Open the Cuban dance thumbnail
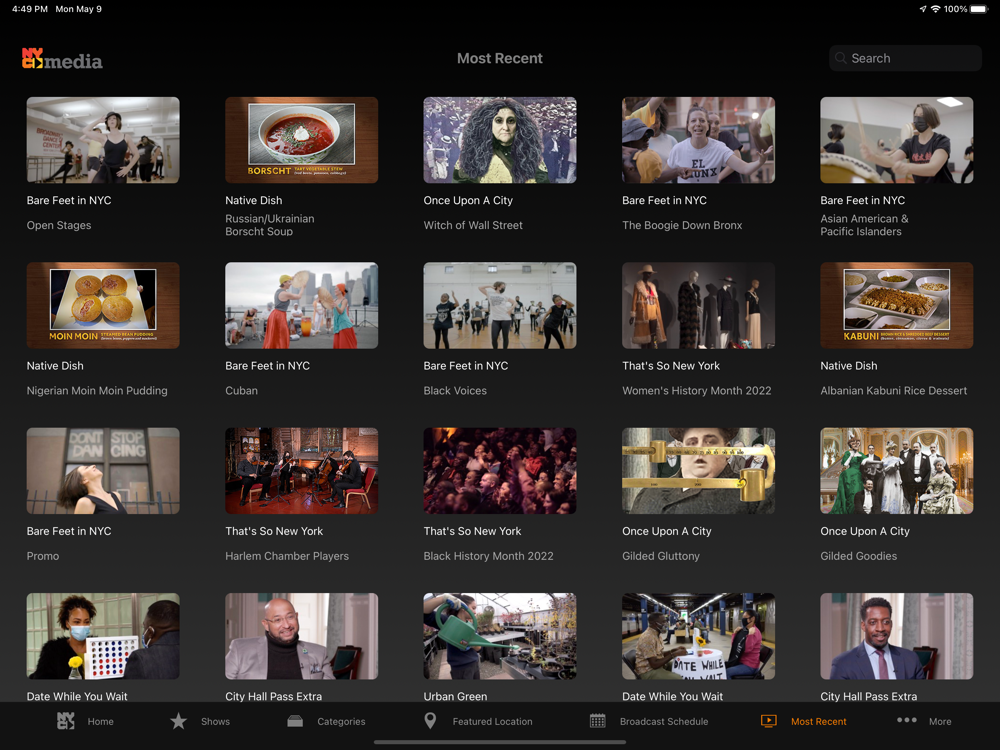Image resolution: width=1000 pixels, height=750 pixels. [x=301, y=305]
